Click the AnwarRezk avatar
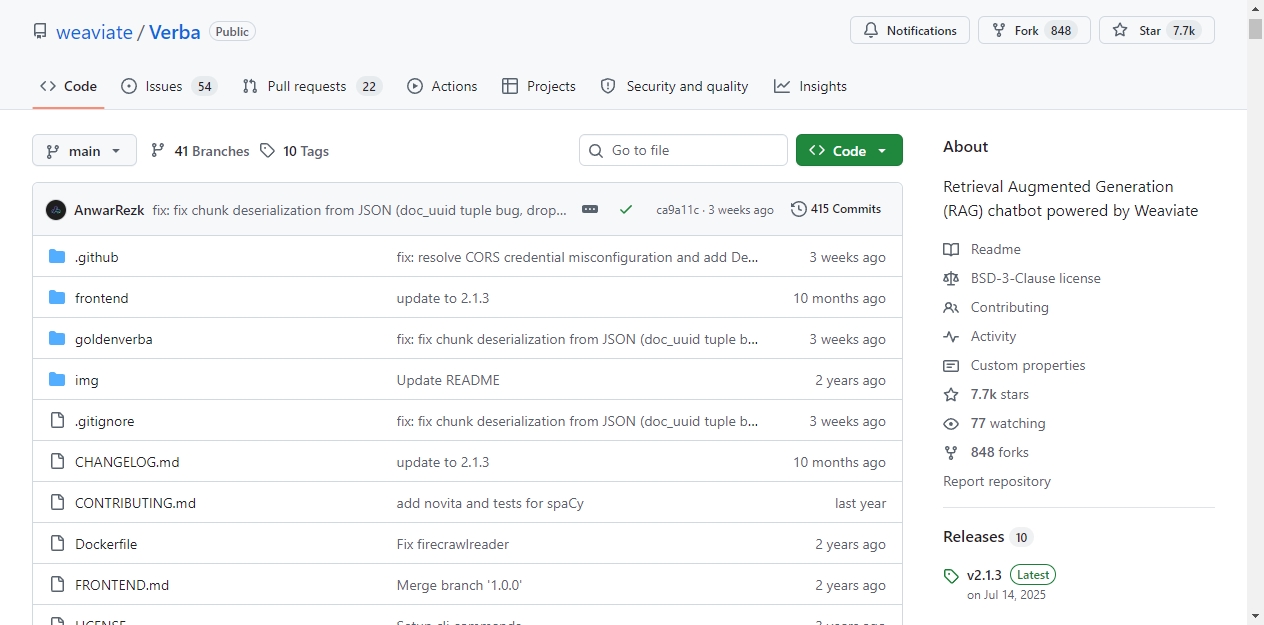 pyautogui.click(x=56, y=210)
